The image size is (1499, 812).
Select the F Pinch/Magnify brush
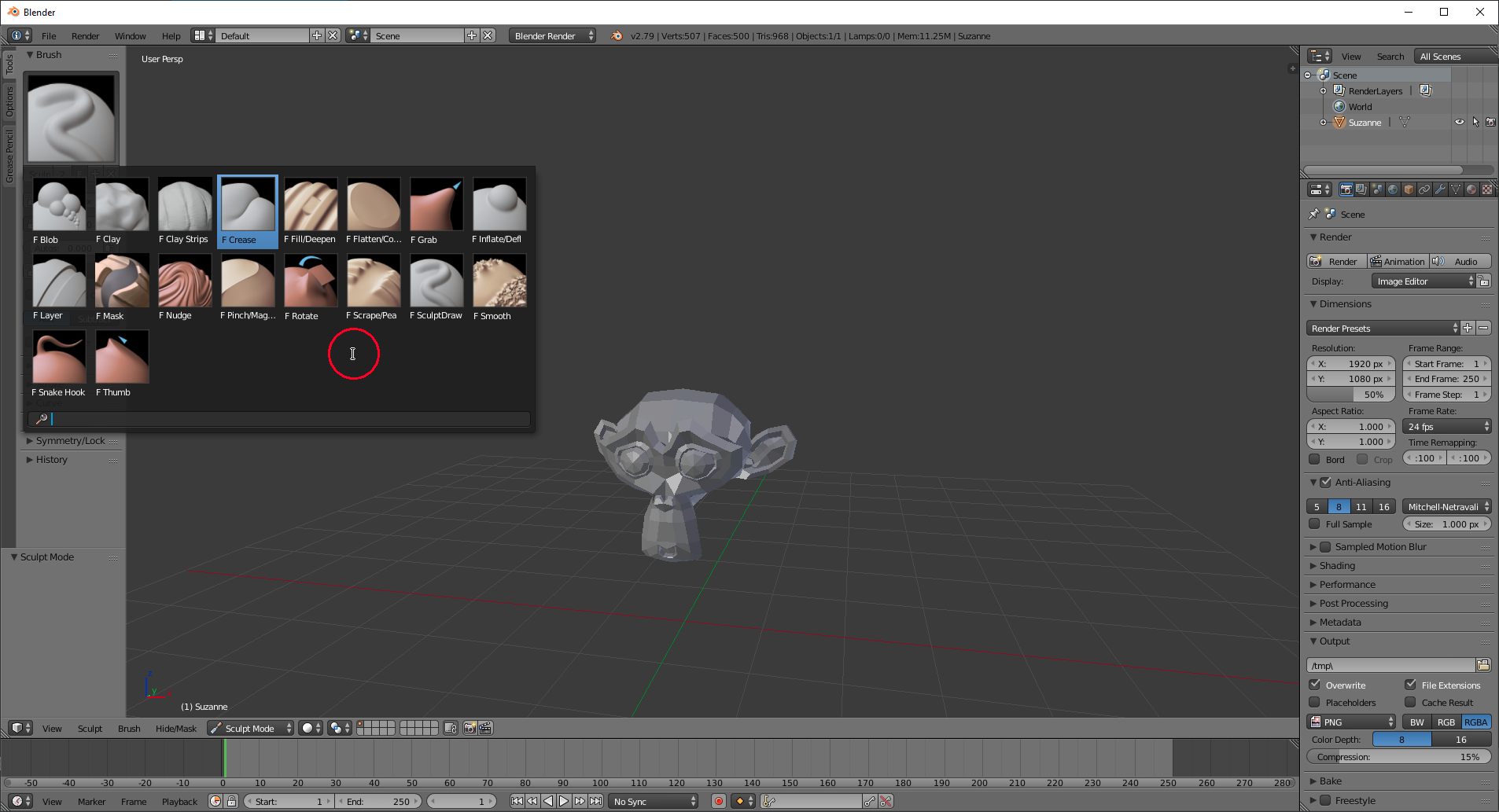[248, 288]
